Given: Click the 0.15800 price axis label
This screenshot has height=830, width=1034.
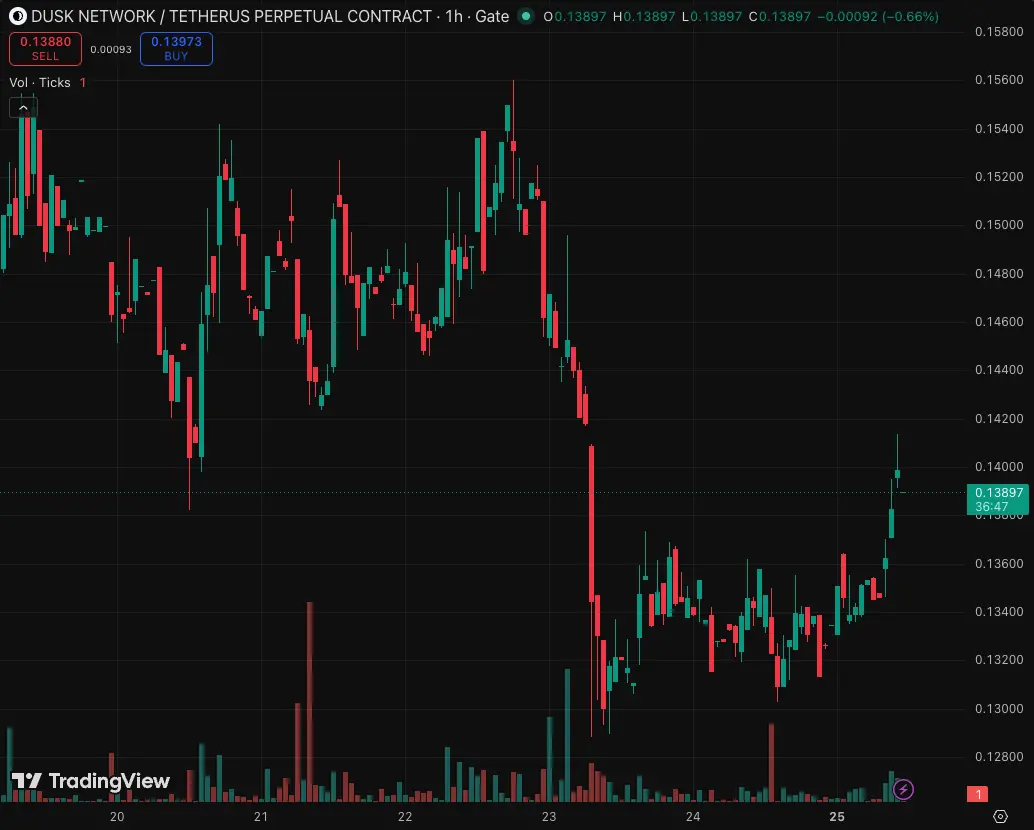Looking at the screenshot, I should point(999,32).
